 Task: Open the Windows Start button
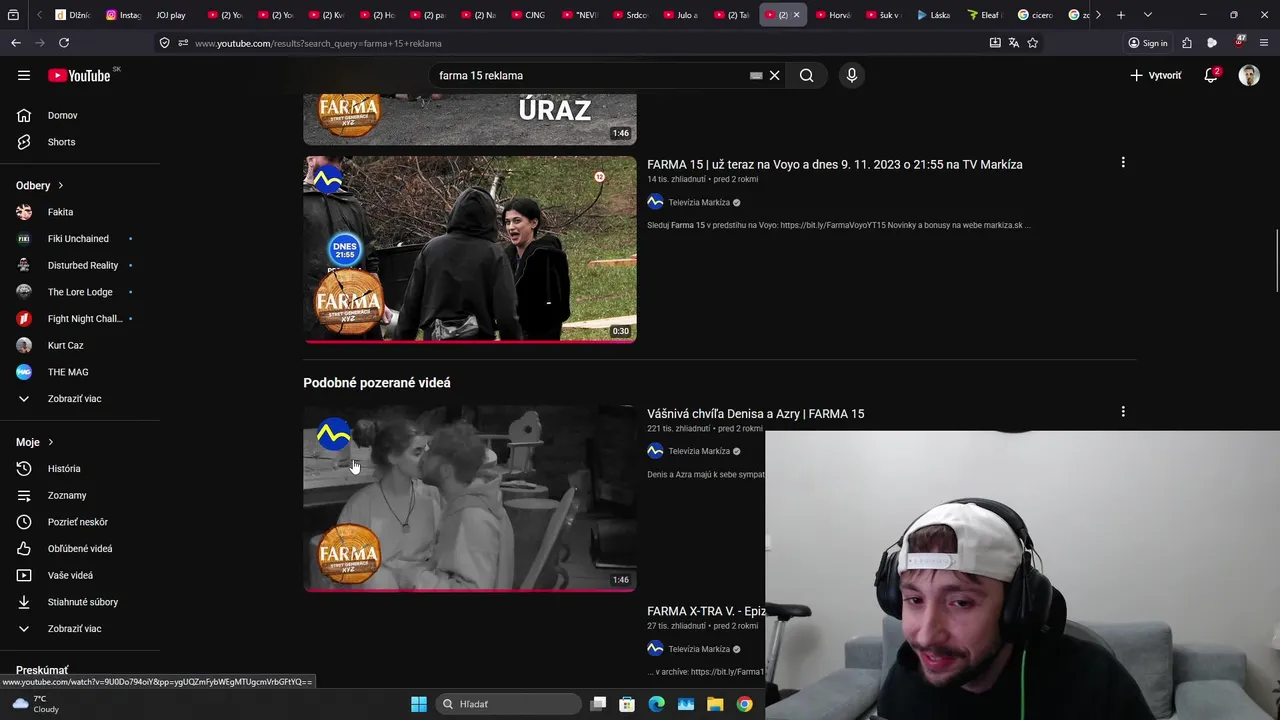click(x=419, y=704)
